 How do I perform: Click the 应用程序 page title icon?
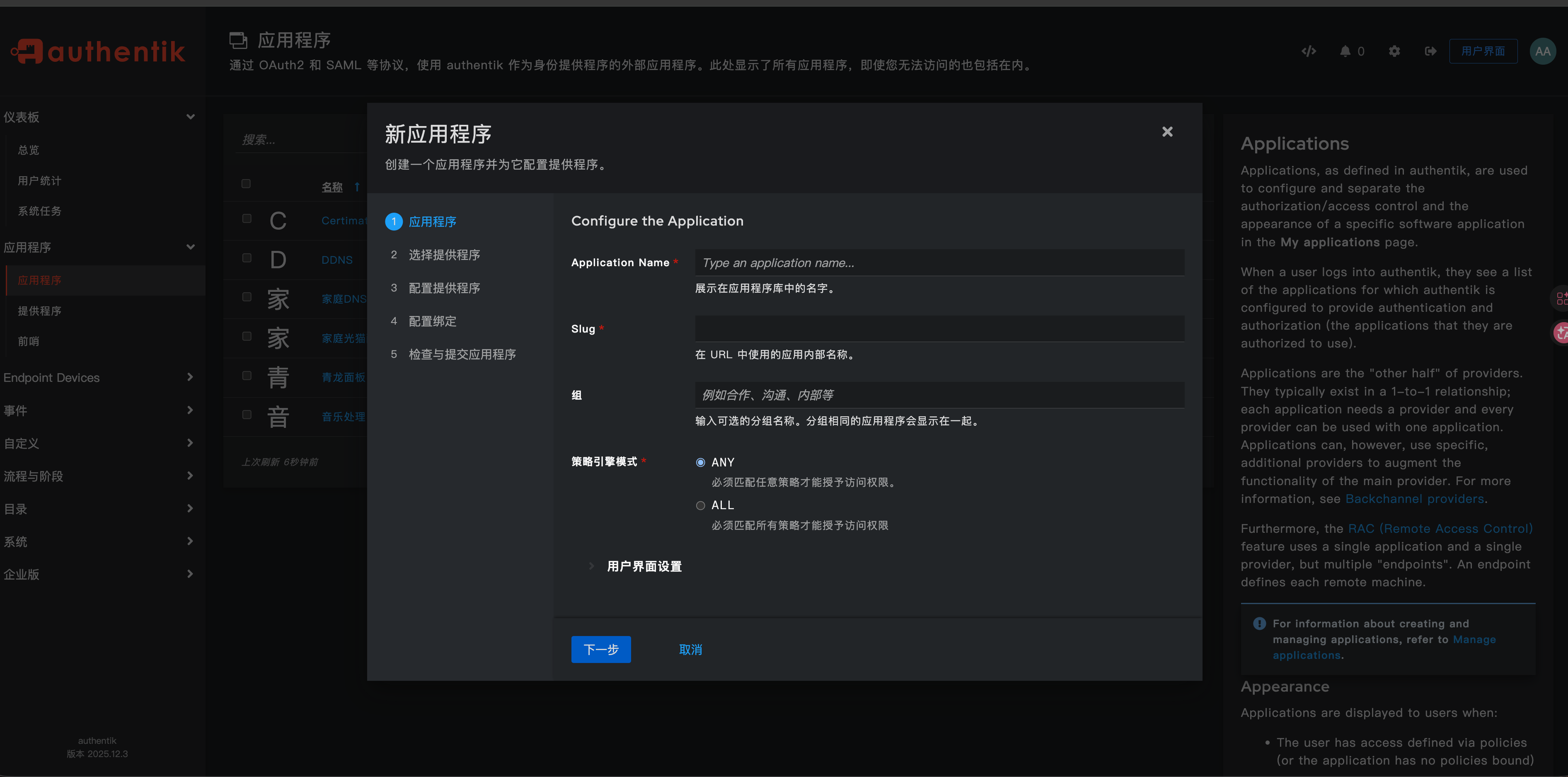[238, 40]
